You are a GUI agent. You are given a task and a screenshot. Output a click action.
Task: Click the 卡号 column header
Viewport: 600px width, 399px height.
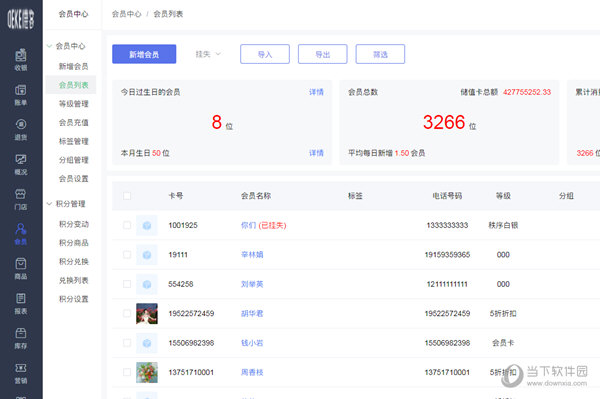(176, 196)
